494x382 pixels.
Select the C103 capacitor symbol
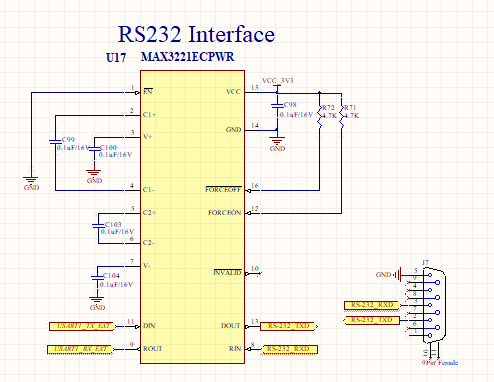tap(98, 226)
